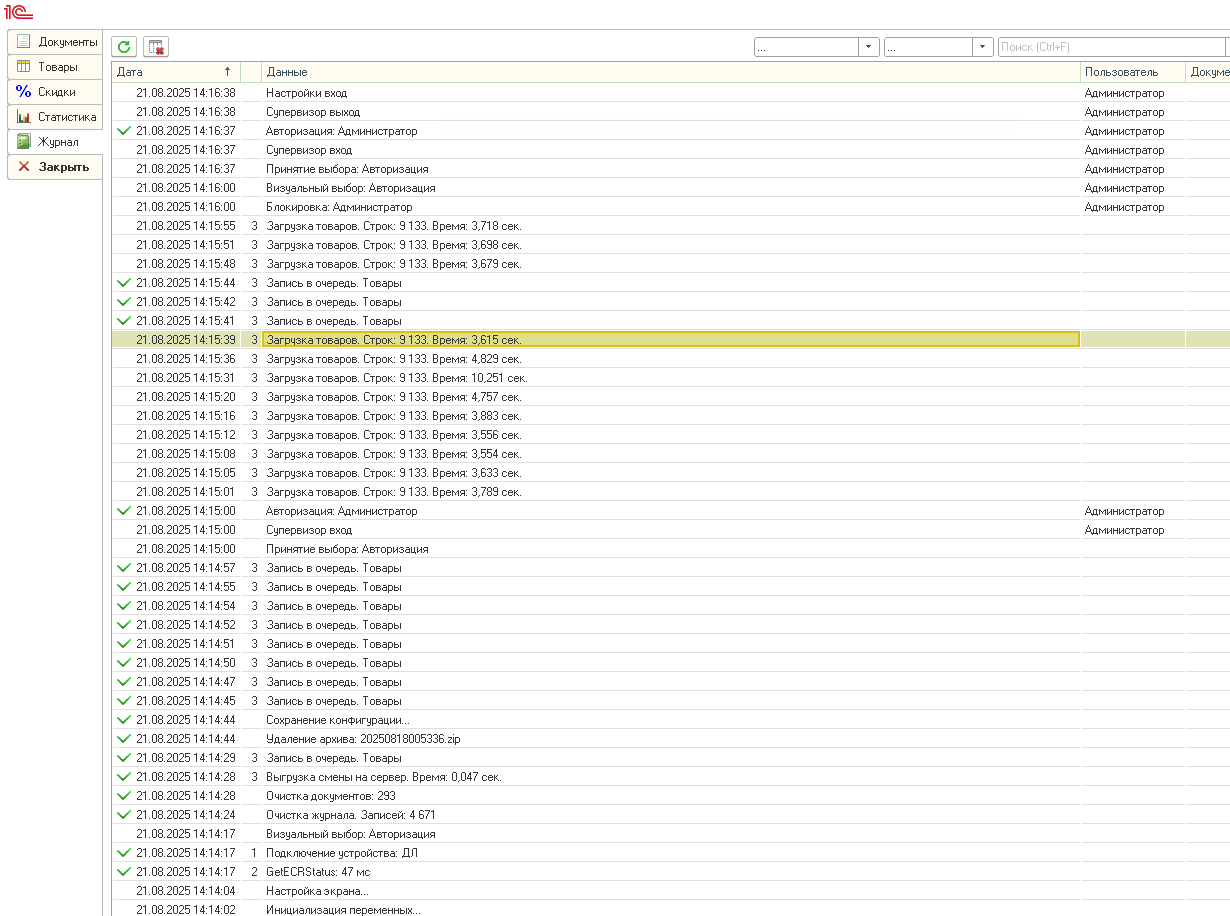Select Принятие выбора: Авторизация at 14:16:37

(670, 169)
